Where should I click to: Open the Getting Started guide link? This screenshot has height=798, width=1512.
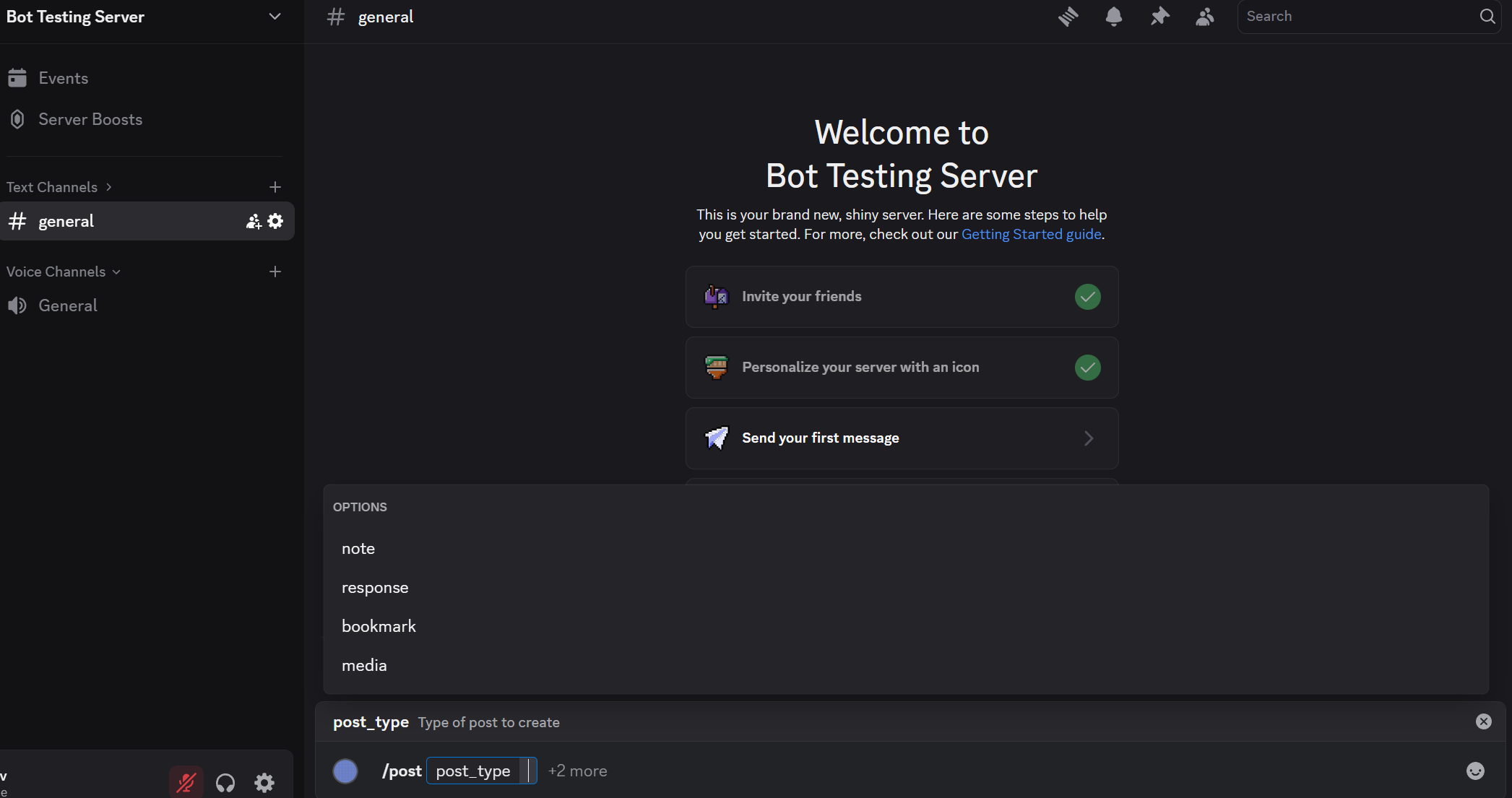coord(1031,234)
